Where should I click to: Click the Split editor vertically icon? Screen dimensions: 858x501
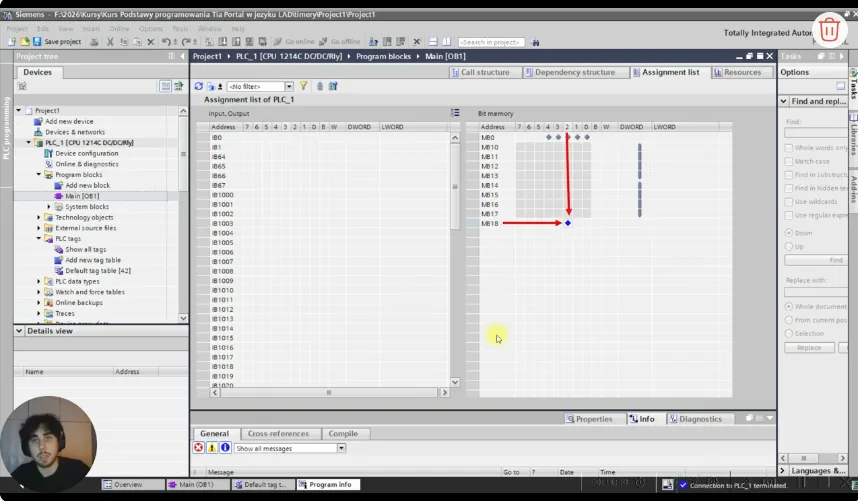click(x=447, y=42)
